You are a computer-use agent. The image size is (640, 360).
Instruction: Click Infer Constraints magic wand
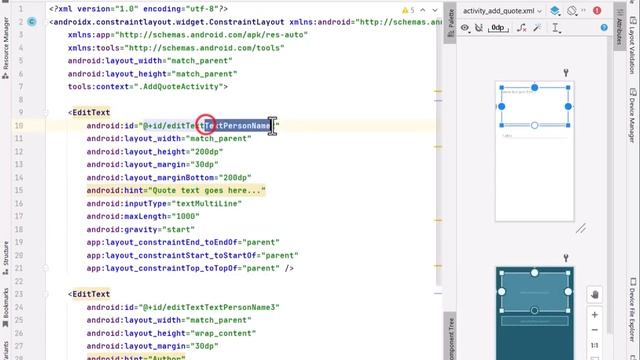(537, 28)
